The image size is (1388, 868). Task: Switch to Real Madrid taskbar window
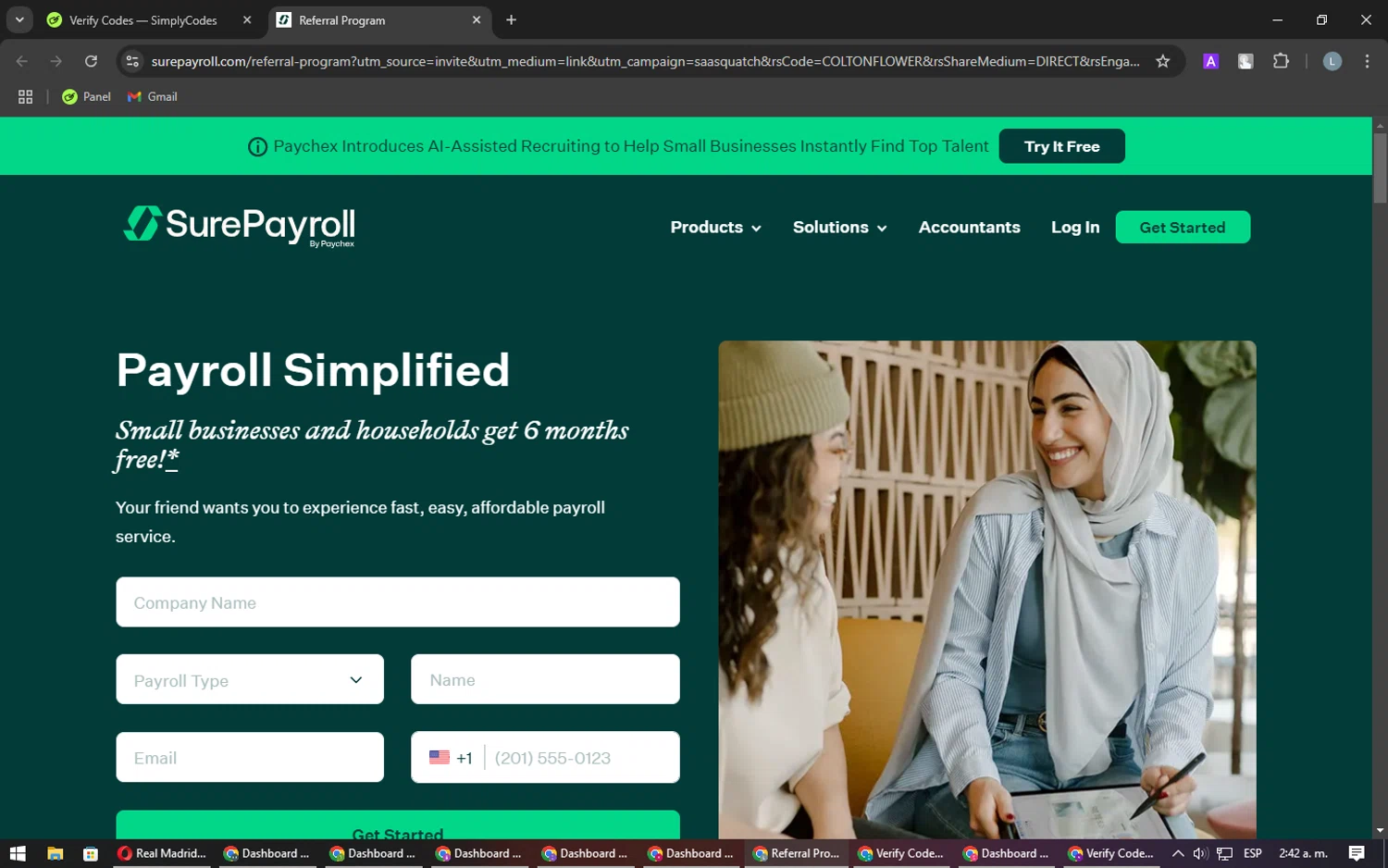(162, 853)
